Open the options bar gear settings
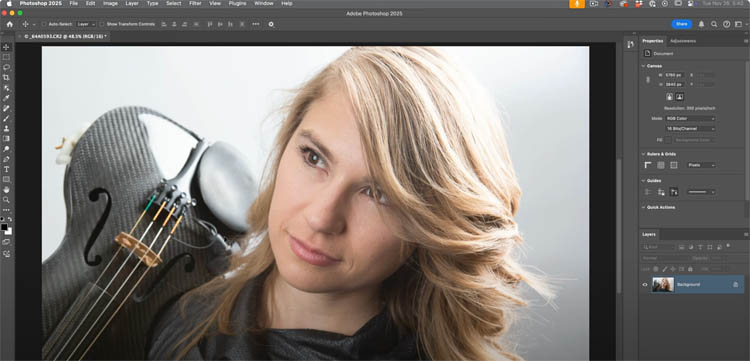This screenshot has height=361, width=750. point(271,24)
